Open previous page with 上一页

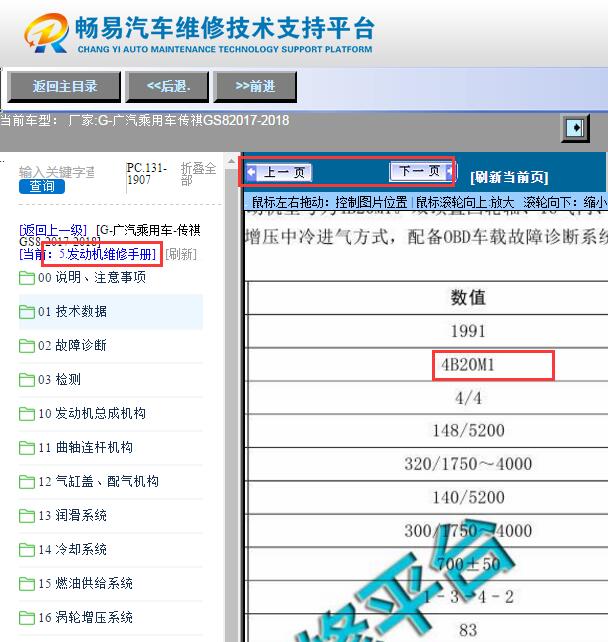coord(280,172)
